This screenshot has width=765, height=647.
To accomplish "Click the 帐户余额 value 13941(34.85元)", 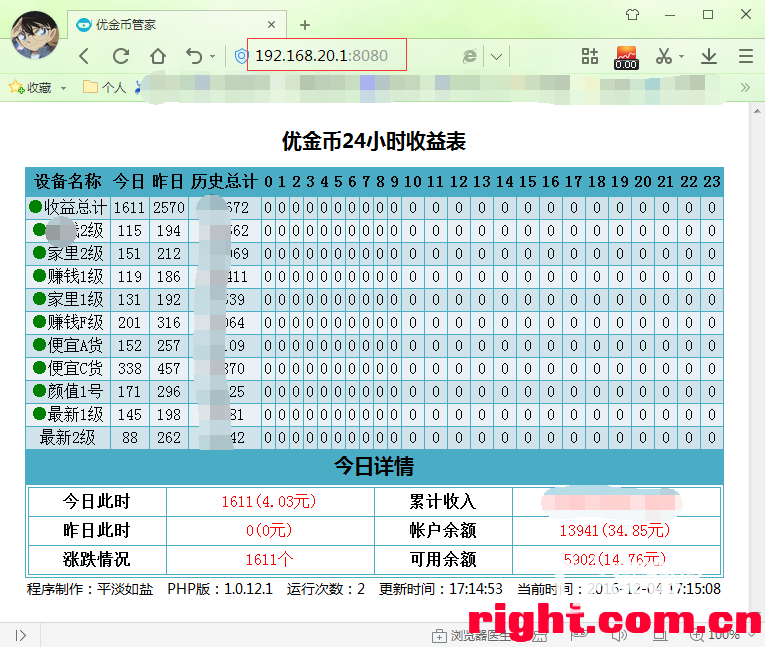I will [615, 530].
